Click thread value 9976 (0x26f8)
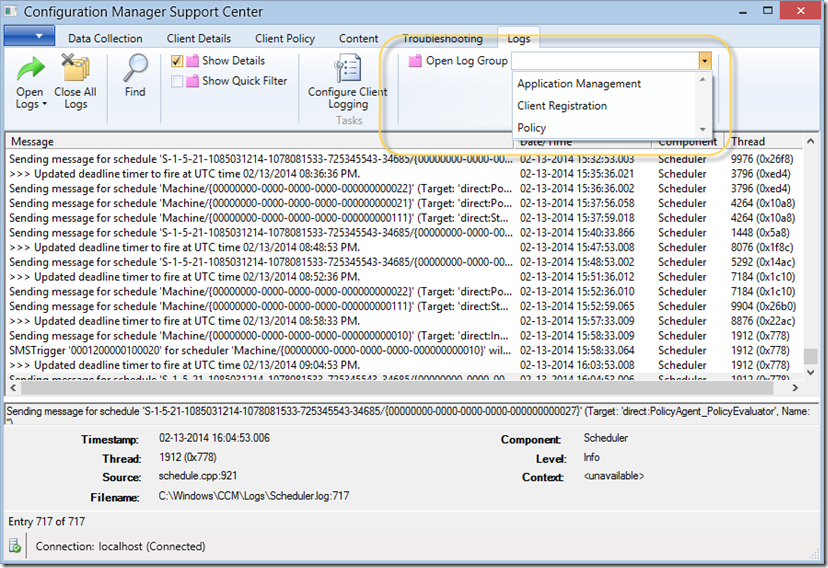Screen dimensions: 828x568 pyautogui.click(x=762, y=159)
